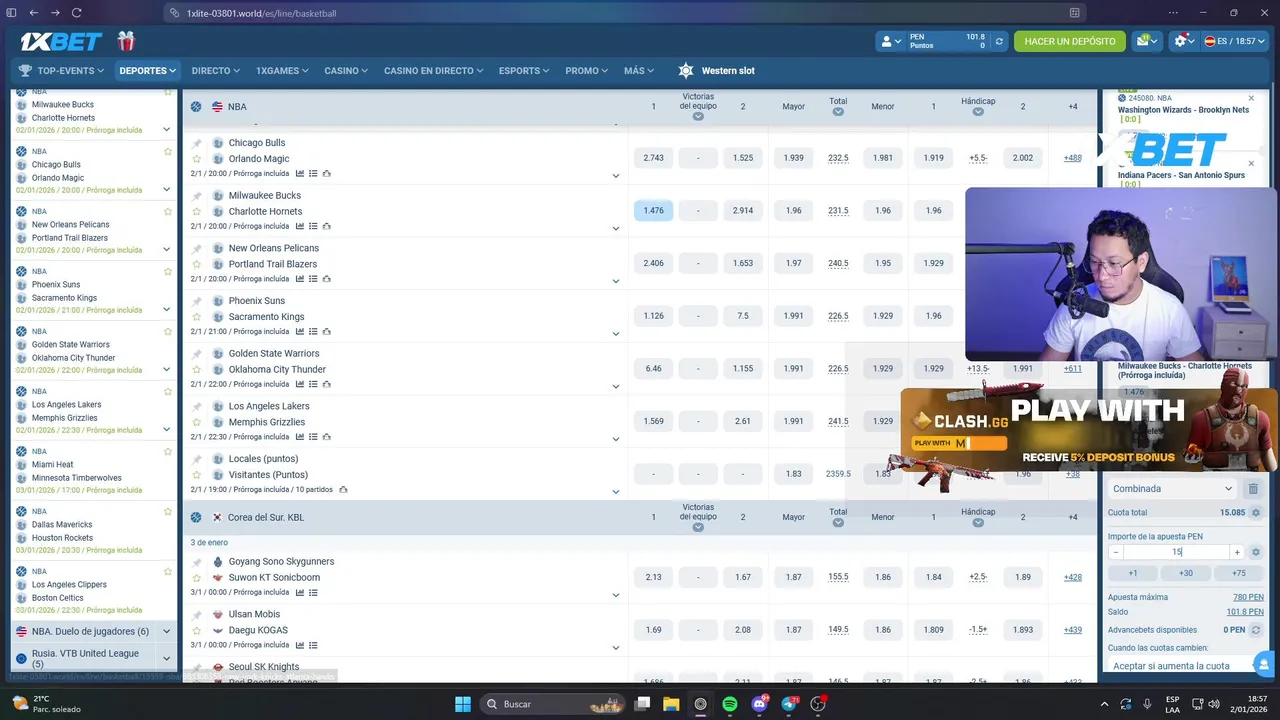Favorite the Lakers–Grizzlies match star
Screen dimensions: 1280x720
point(197,422)
